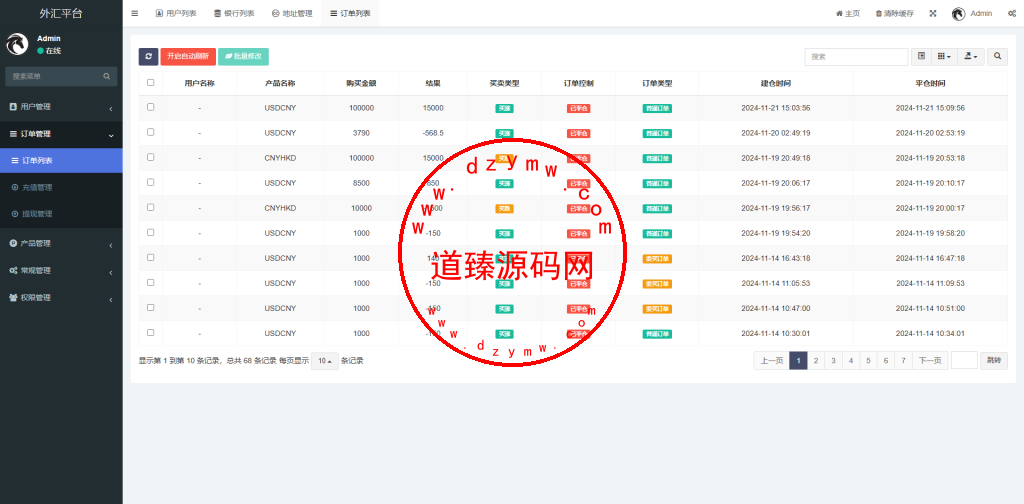Viewport: 1024px width, 504px height.
Task: Click the sidebar Admin profile avatar
Action: pos(17,44)
